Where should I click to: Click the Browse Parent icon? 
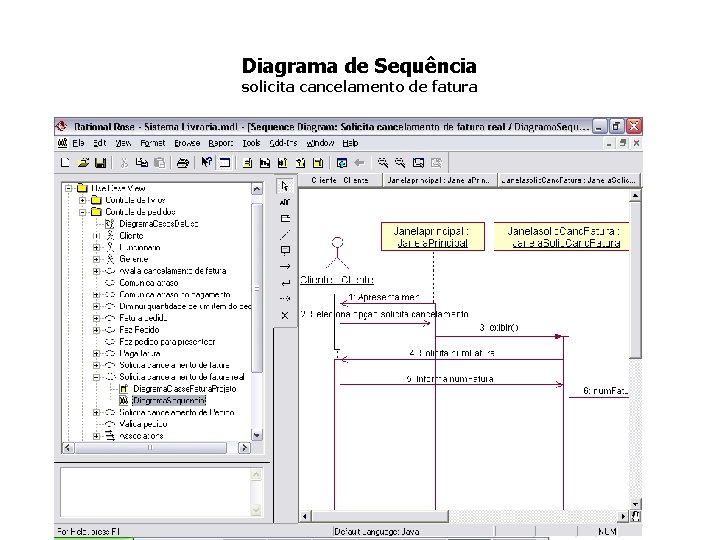point(342,162)
